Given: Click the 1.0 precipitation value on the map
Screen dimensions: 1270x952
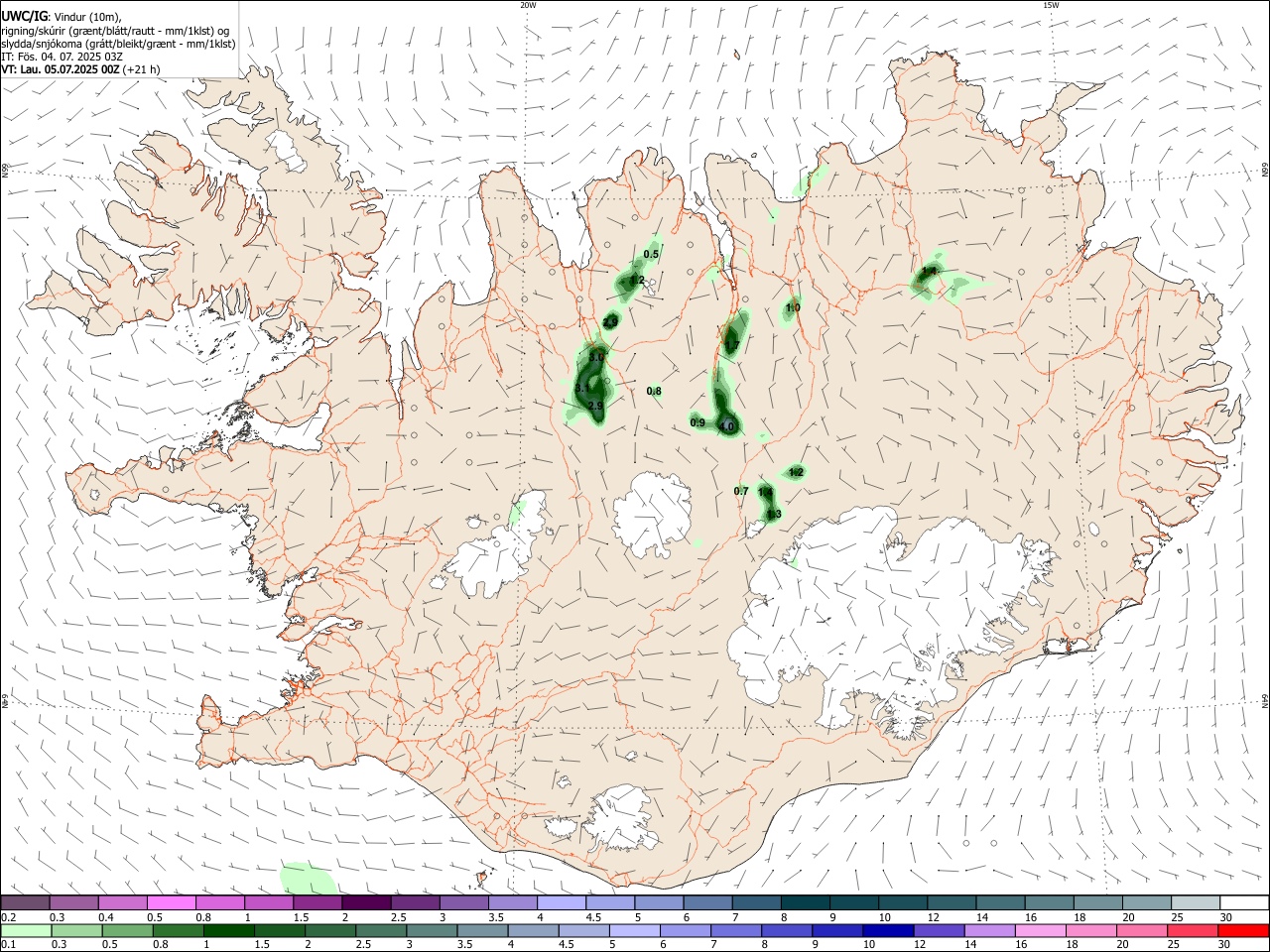Looking at the screenshot, I should 793,308.
